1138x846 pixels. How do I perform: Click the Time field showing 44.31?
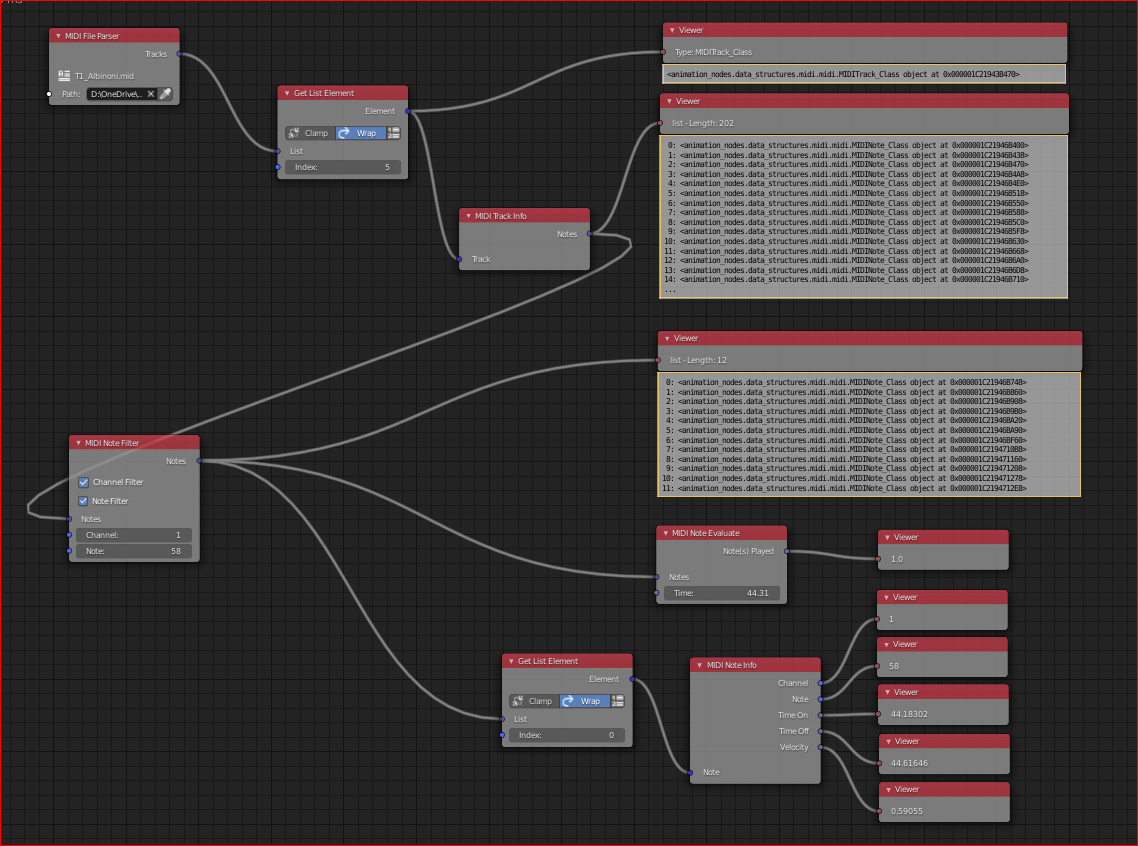[x=721, y=593]
